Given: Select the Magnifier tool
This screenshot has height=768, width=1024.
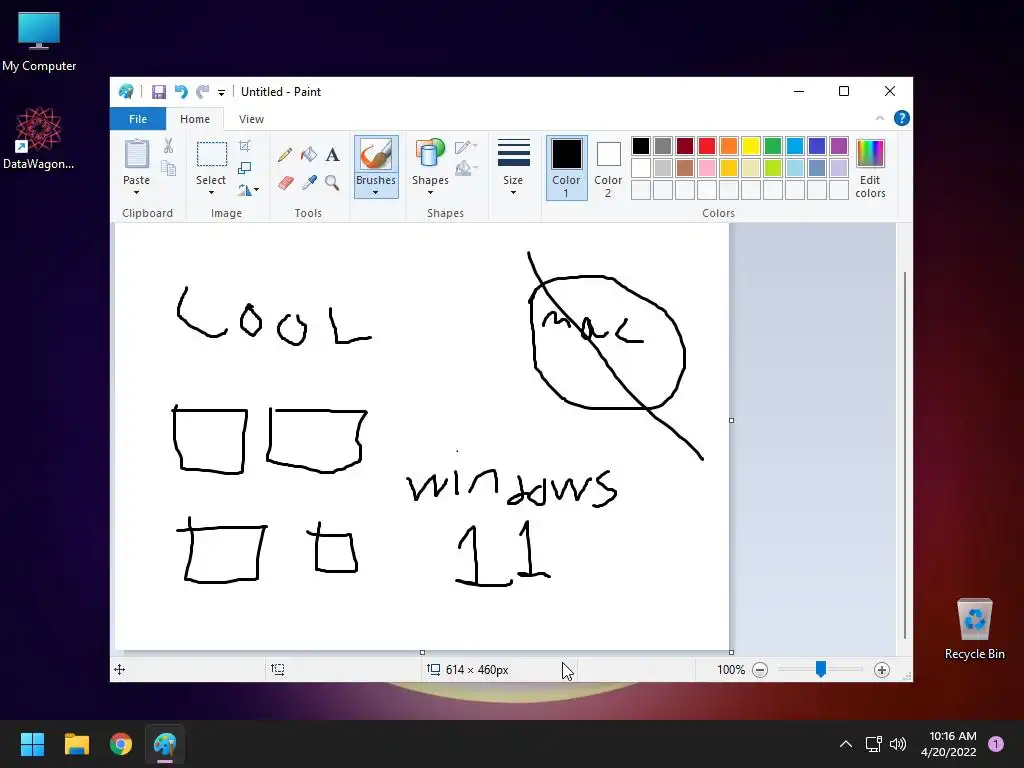Looking at the screenshot, I should coord(332,183).
